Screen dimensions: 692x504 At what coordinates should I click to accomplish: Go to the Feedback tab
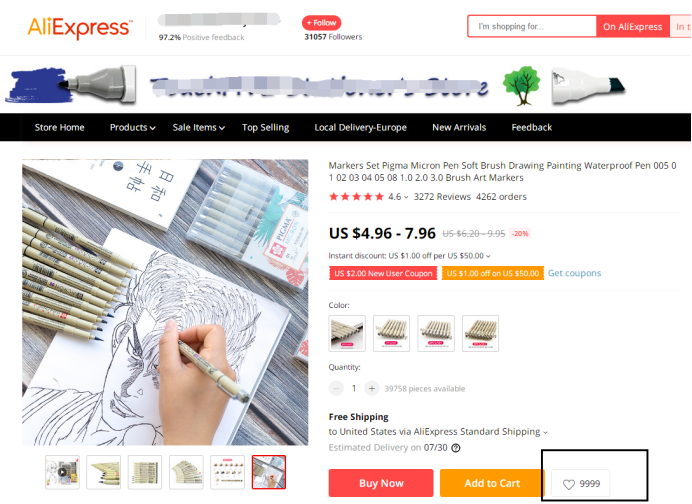pyautogui.click(x=531, y=128)
